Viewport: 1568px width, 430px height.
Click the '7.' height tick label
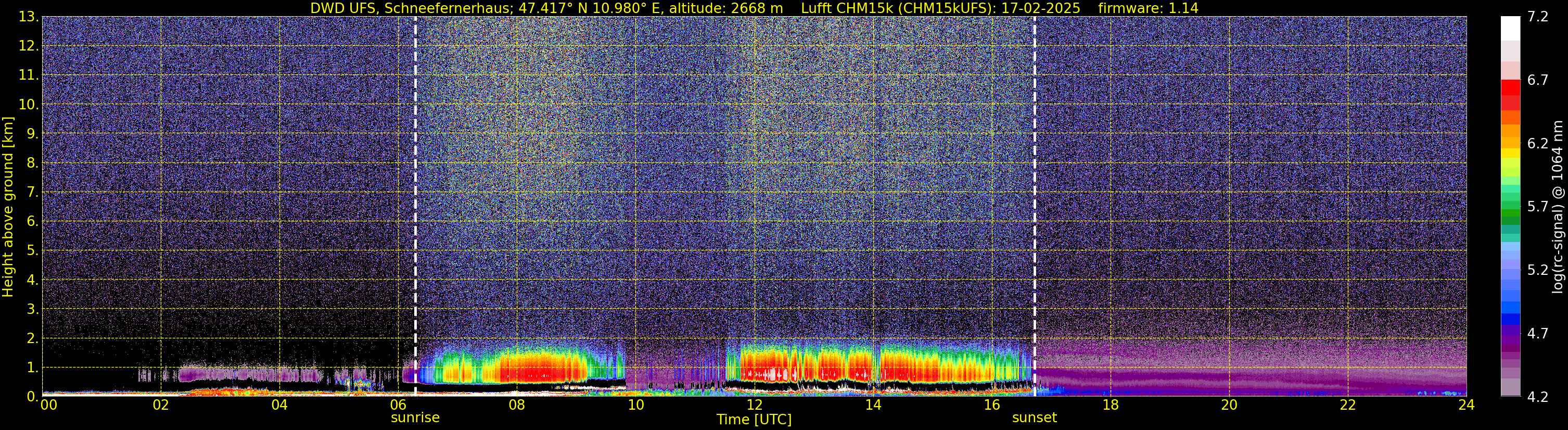(33, 193)
